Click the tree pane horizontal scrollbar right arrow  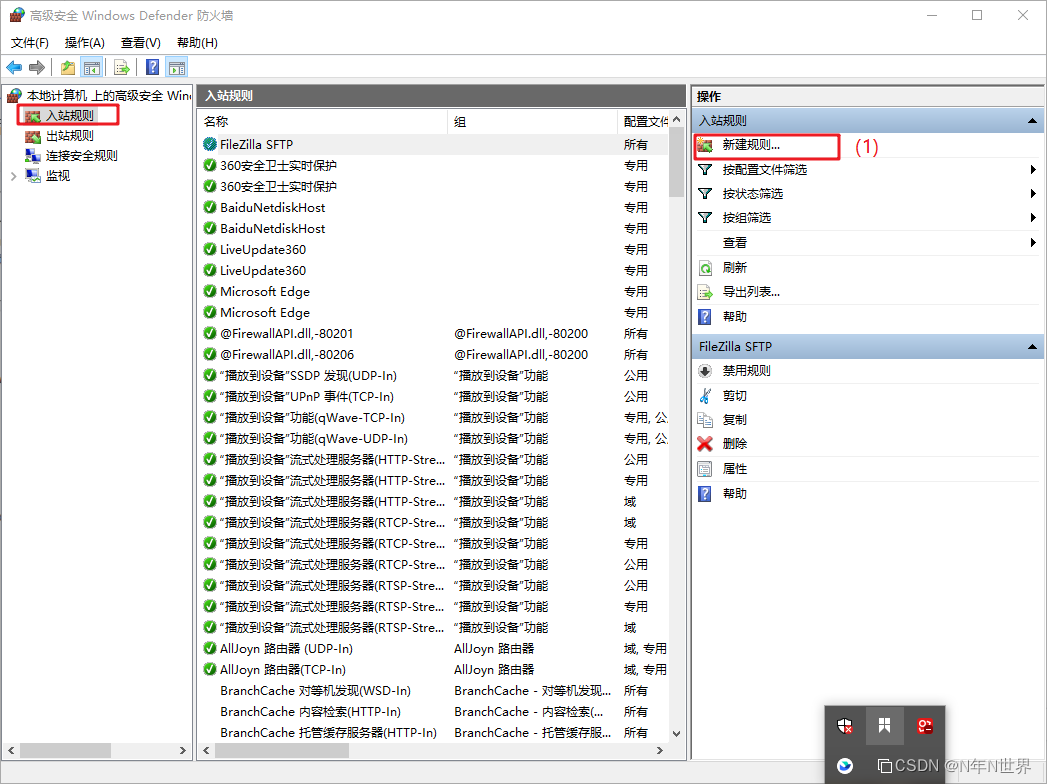click(183, 751)
